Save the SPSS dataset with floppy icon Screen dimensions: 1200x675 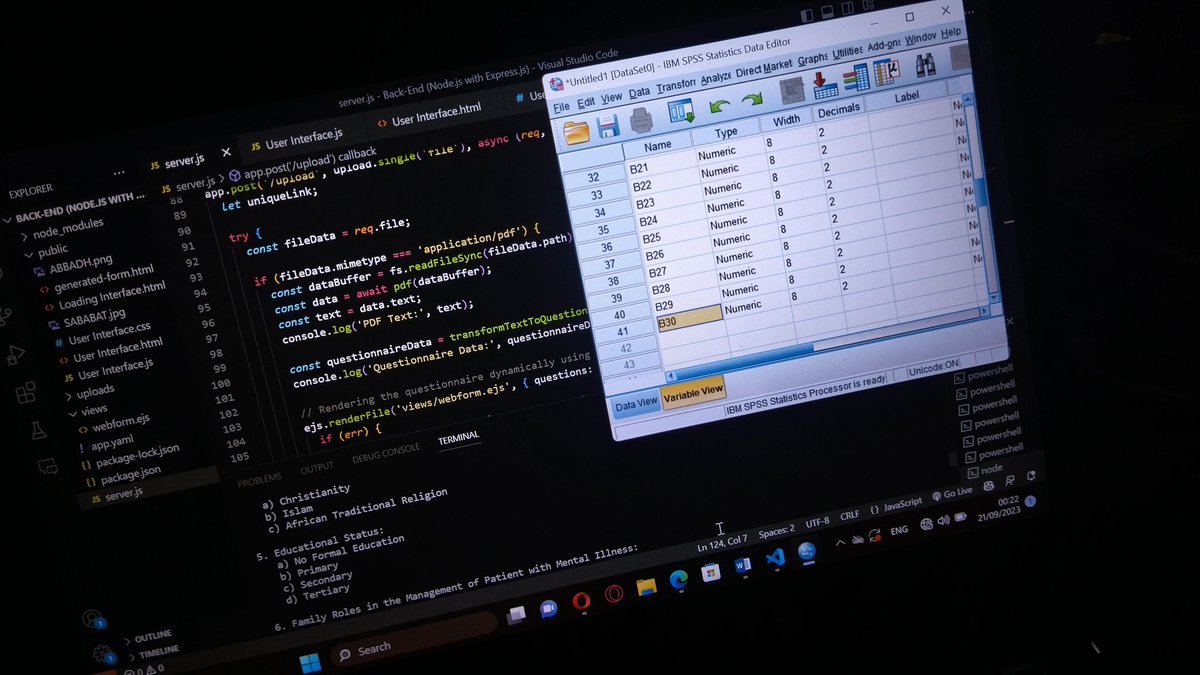coord(607,127)
